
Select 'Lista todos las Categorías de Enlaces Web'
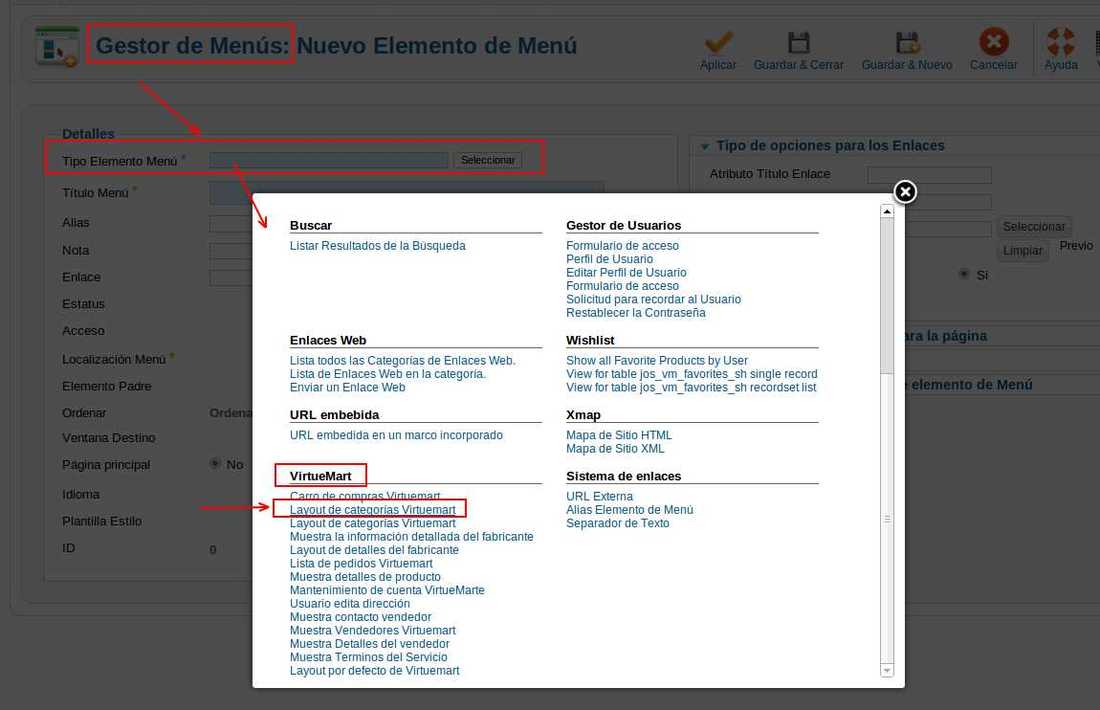[x=403, y=360]
